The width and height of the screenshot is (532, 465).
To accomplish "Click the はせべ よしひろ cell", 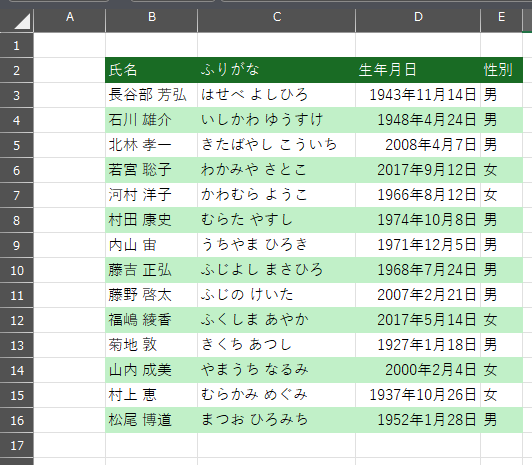I will 277,95.
